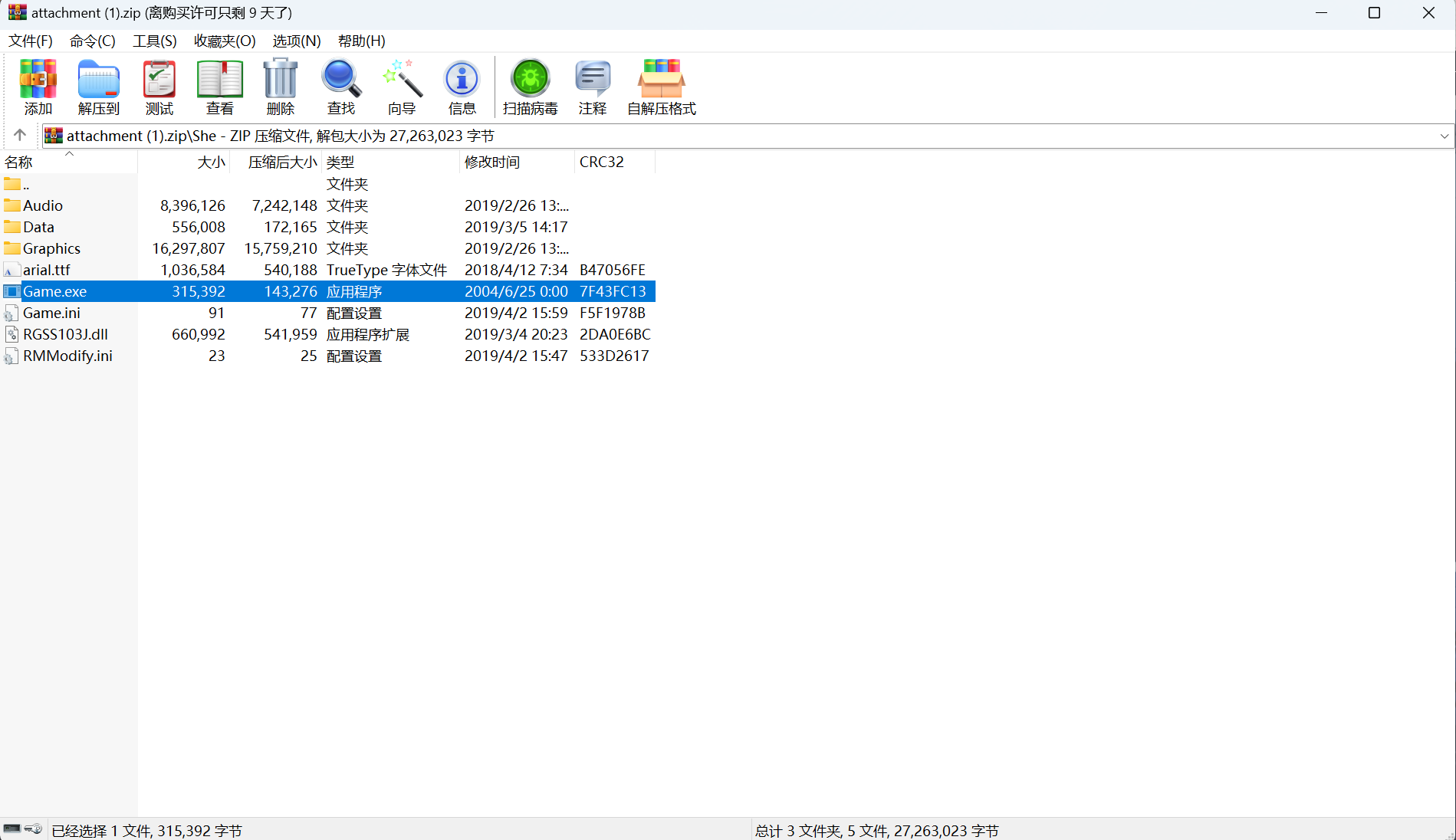Open the 文件(F) menu

tap(31, 41)
